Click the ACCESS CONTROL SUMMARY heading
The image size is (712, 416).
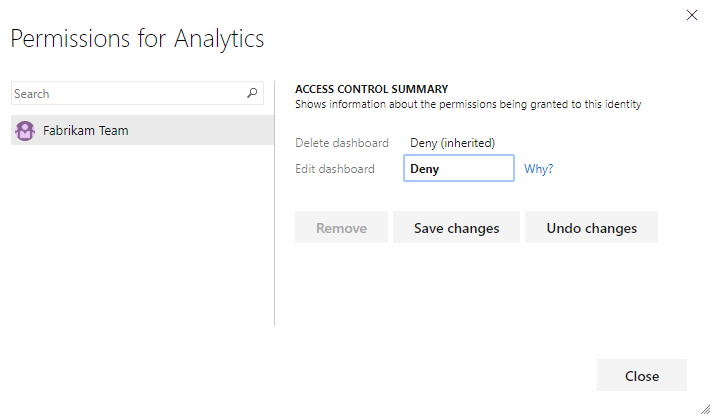[371, 89]
